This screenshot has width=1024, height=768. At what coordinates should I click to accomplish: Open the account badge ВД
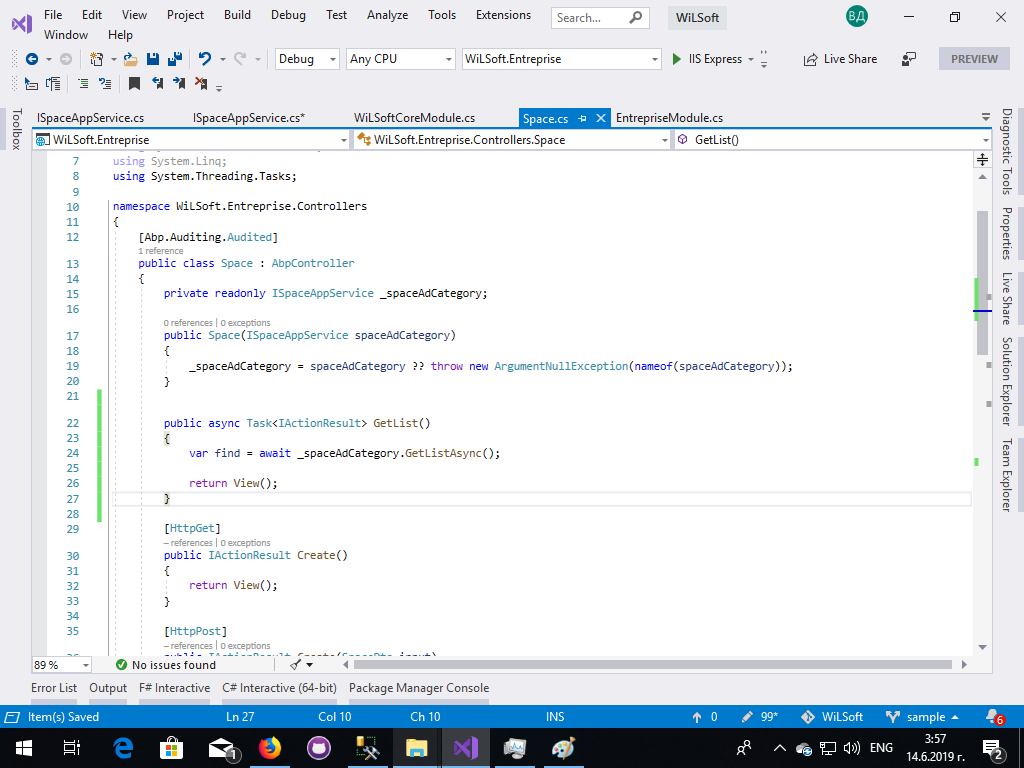856,17
